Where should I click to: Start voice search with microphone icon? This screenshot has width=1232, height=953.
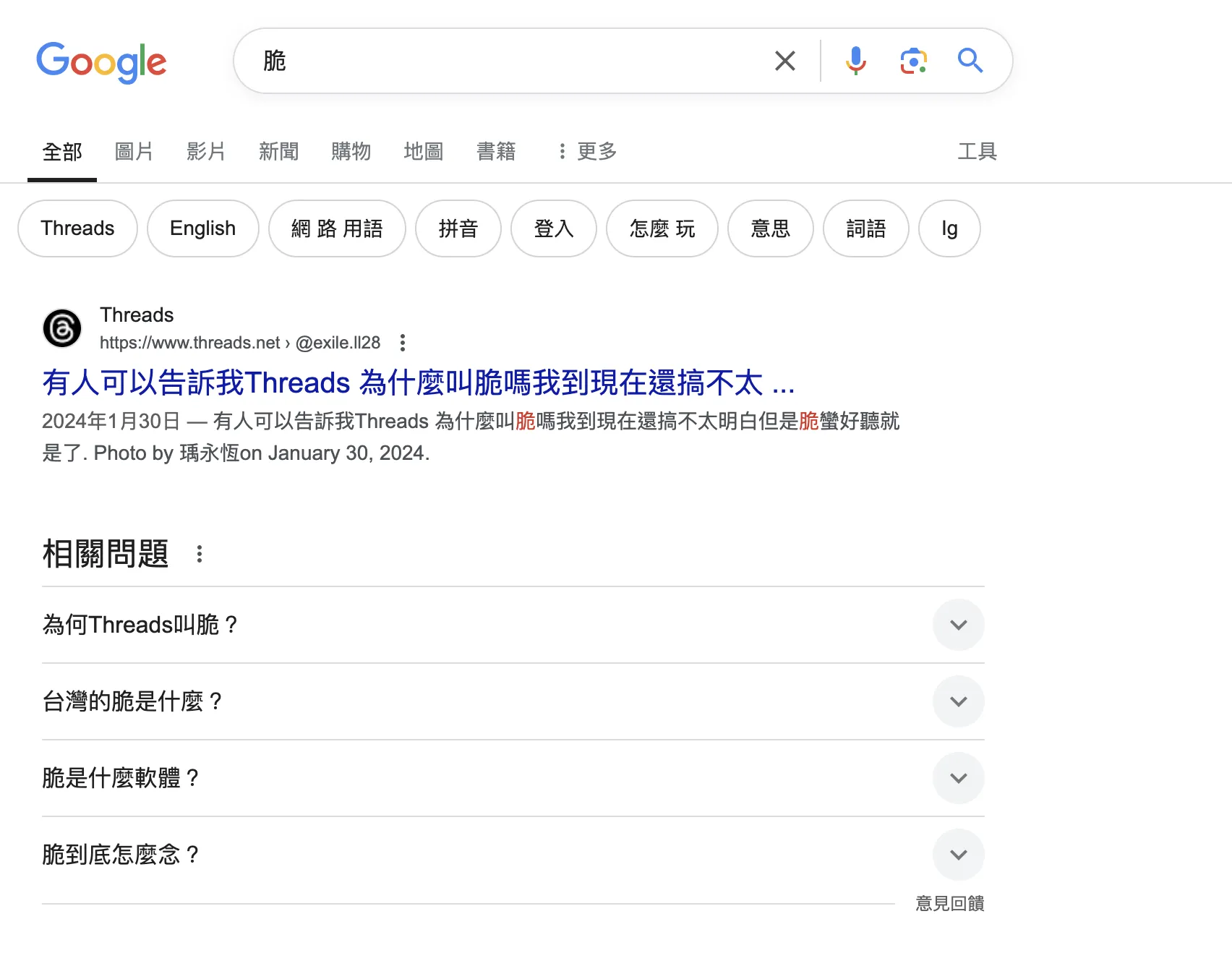[856, 61]
